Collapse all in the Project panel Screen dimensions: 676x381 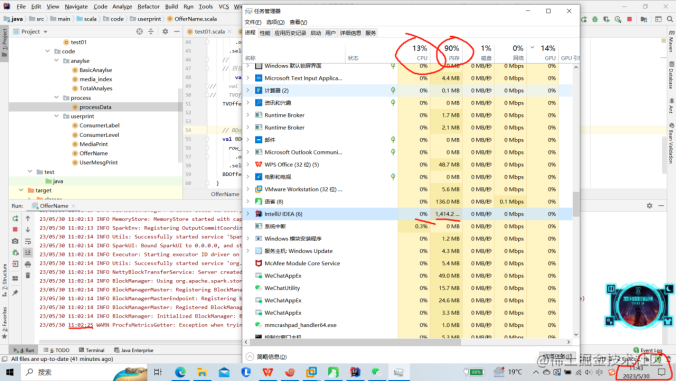click(x=151, y=31)
